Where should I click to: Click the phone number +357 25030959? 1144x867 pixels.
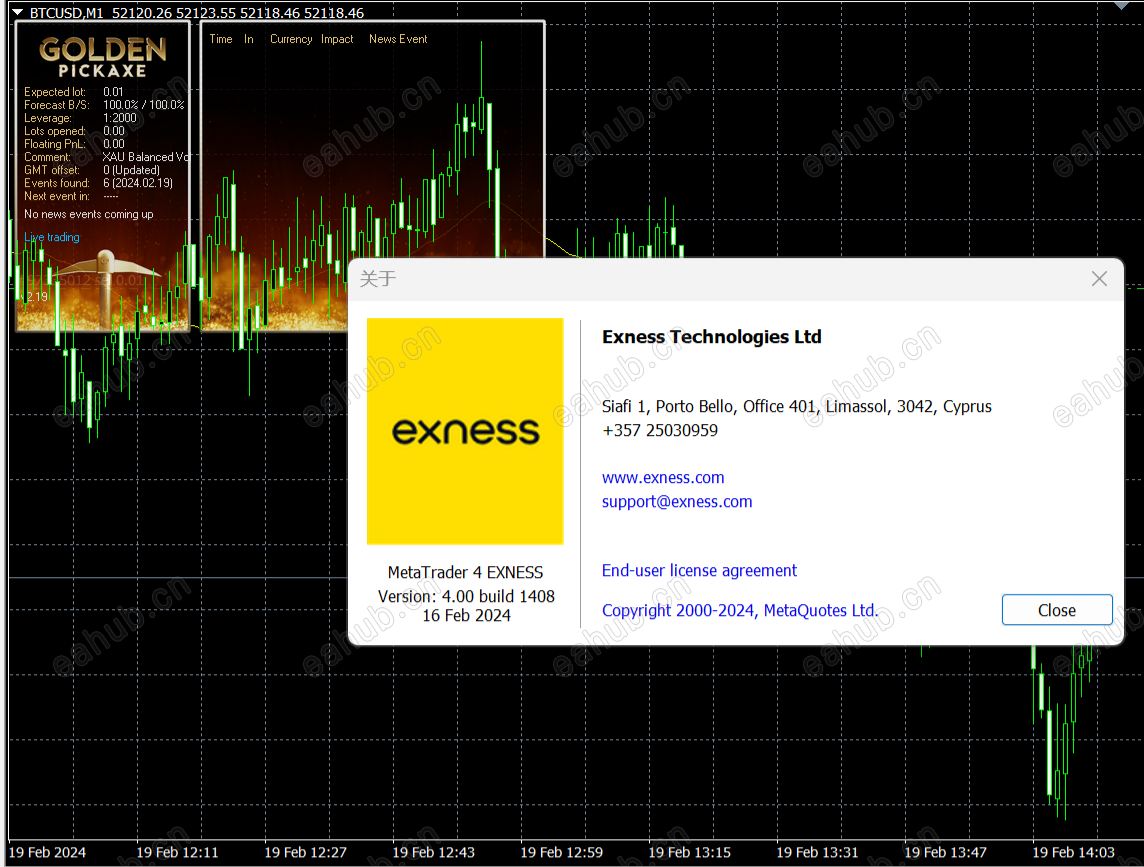660,431
